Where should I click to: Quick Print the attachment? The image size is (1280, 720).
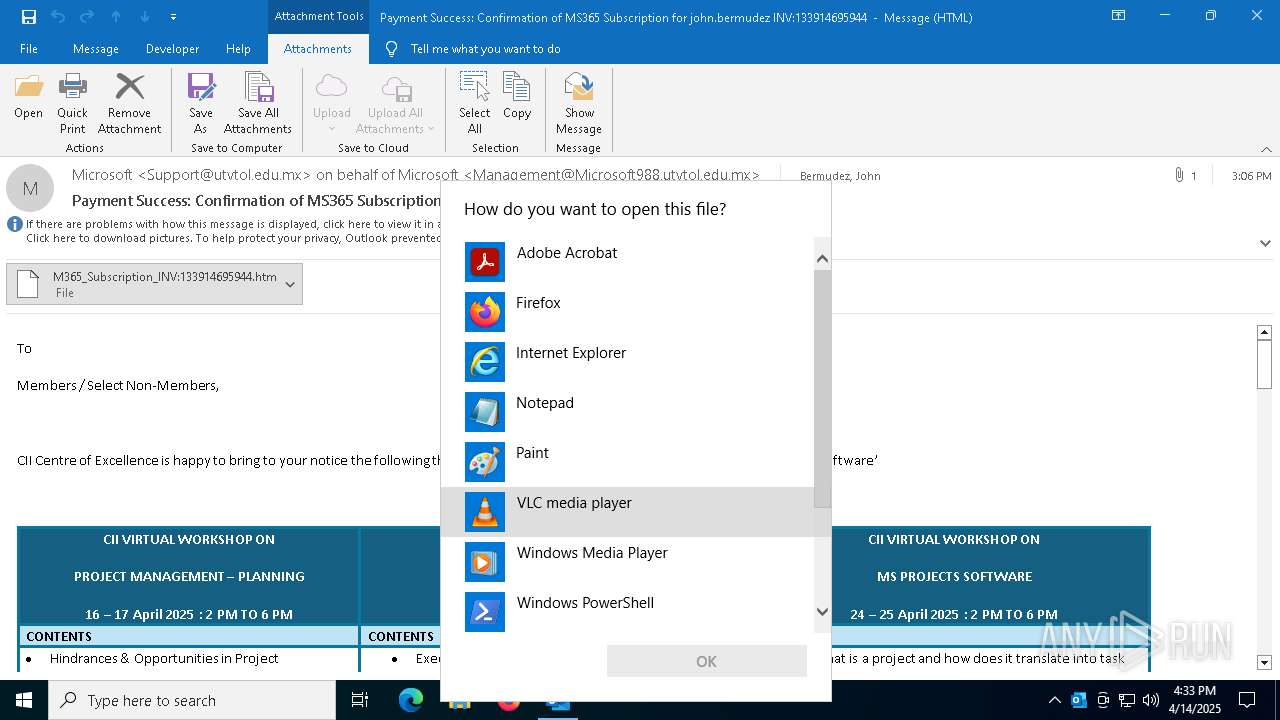pos(72,103)
